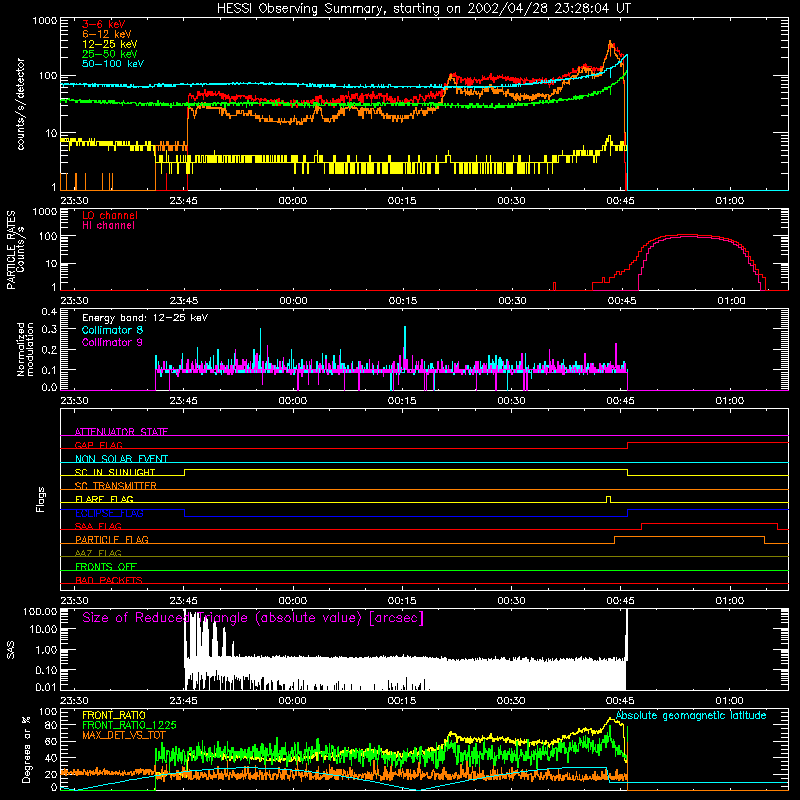The image size is (800, 800).
Task: Select the SC_IN_SUNLIGHT flag label
Action: tap(115, 472)
